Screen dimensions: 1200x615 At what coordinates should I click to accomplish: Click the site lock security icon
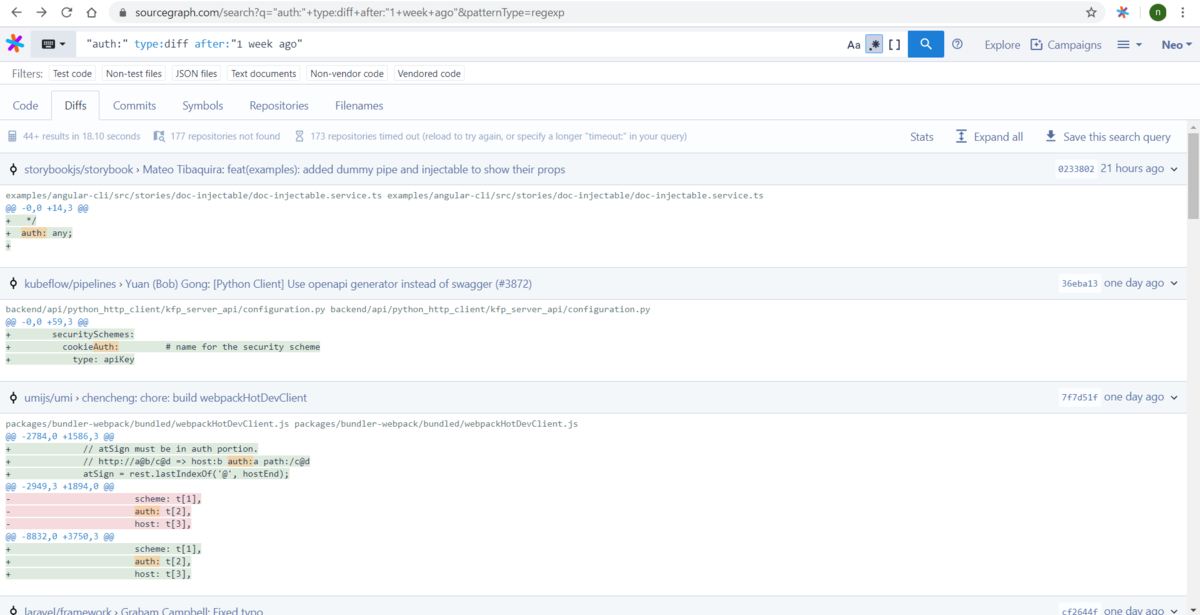point(123,13)
